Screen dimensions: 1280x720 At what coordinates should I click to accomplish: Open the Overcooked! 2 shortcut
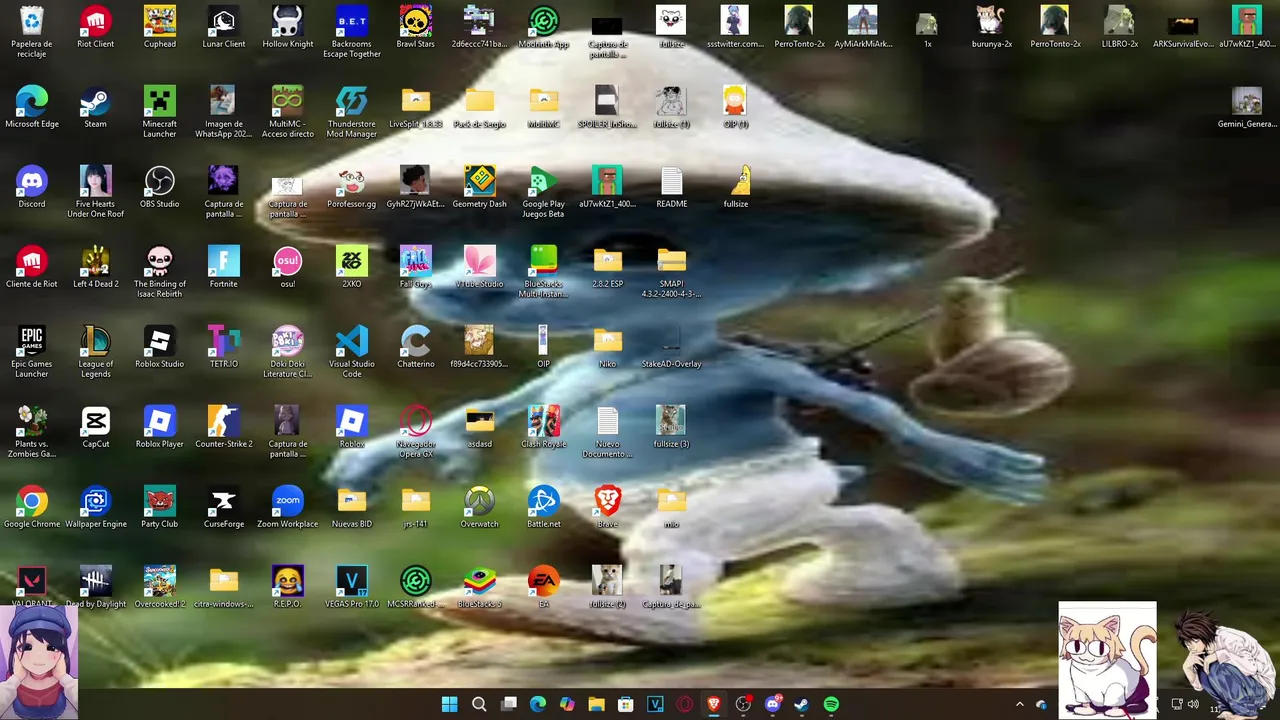point(159,587)
